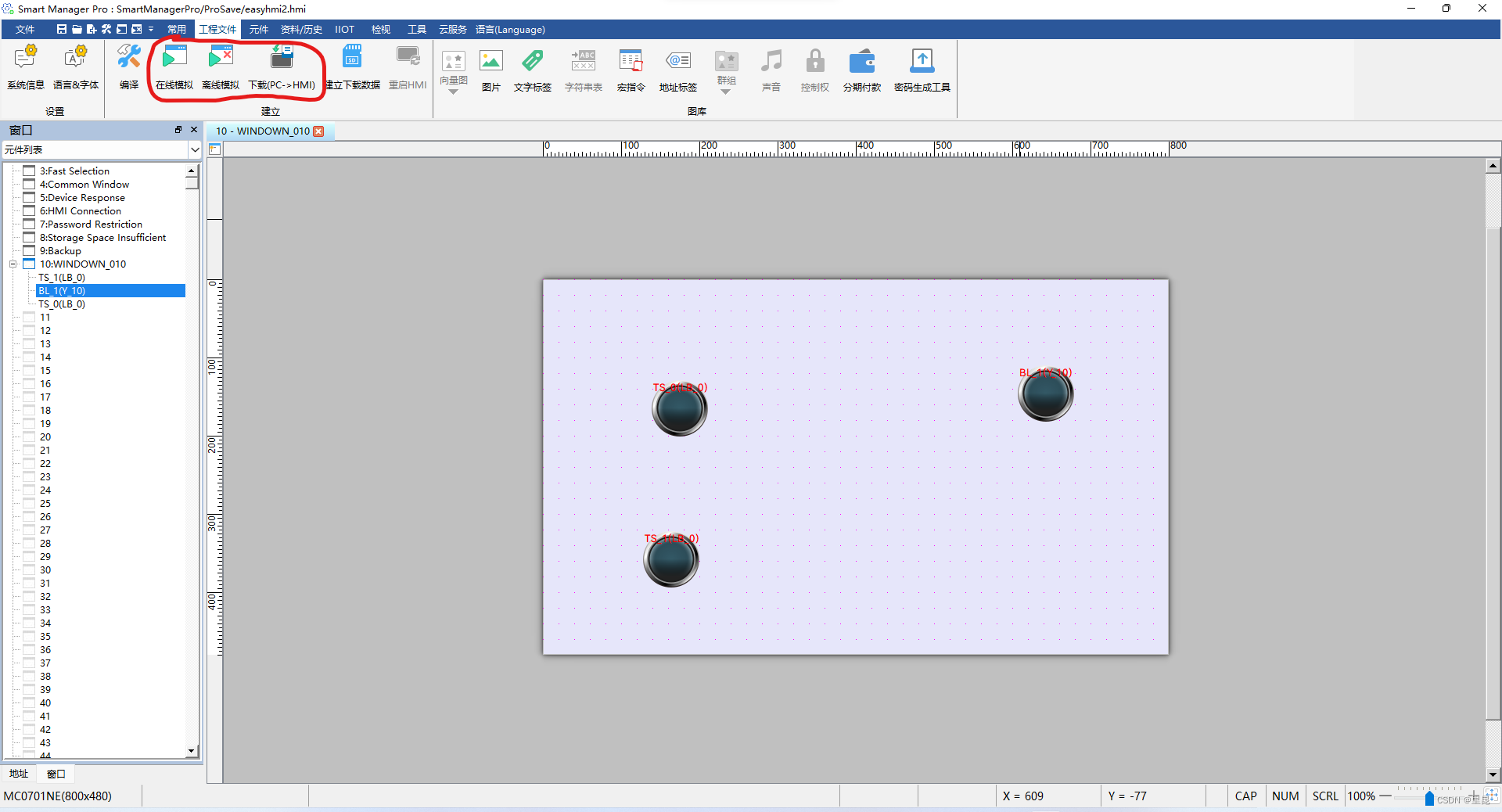Select the TS_1(LB_0) button on canvas
This screenshot has width=1502, height=812.
(x=671, y=560)
